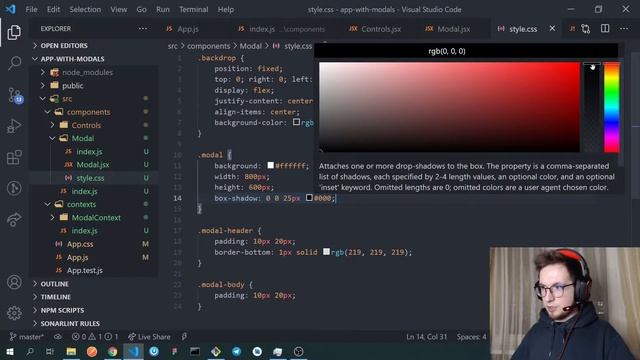Viewport: 640px width, 360px height.
Task: Start a Live Share session
Action: point(149,337)
